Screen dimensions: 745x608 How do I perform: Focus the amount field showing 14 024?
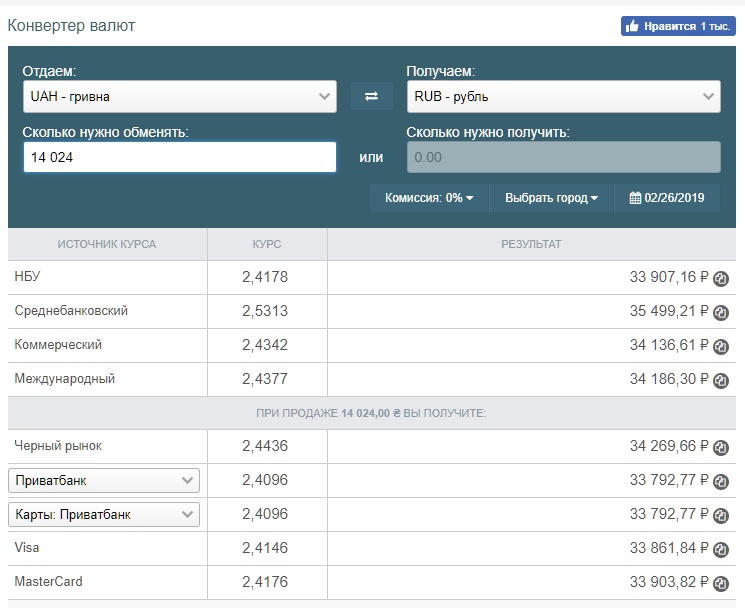coord(180,157)
